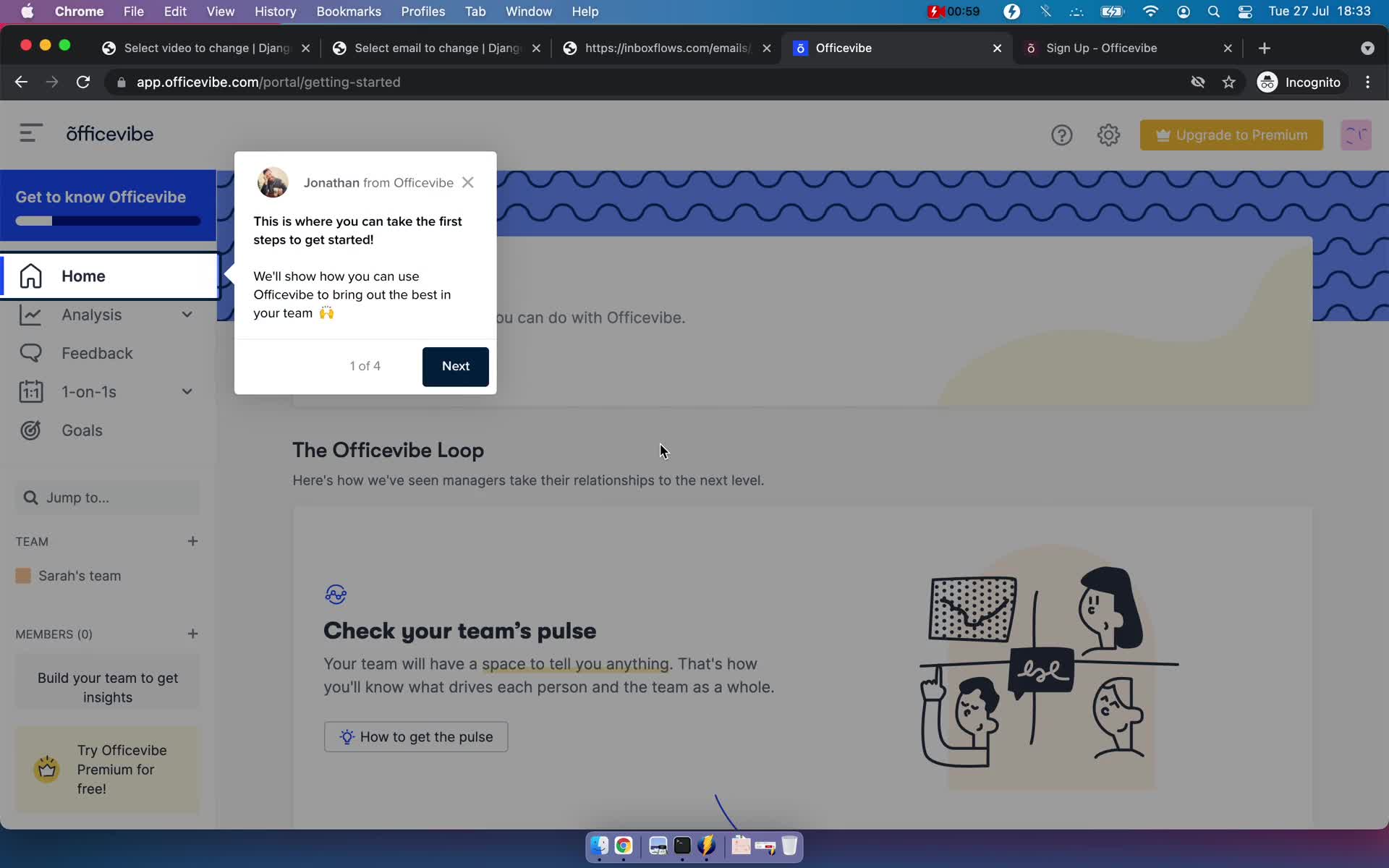
Task: Click Next to advance onboarding step
Action: [x=456, y=366]
